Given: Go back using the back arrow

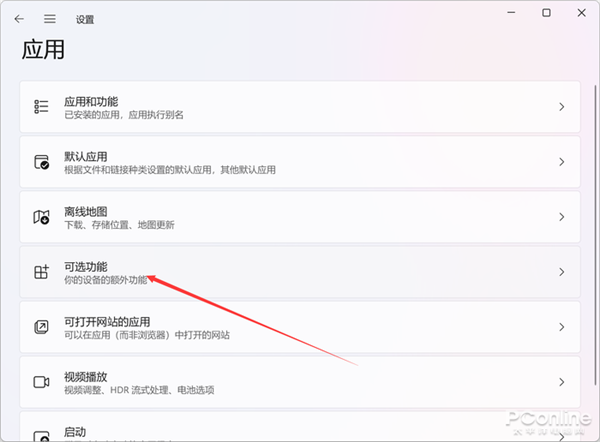Looking at the screenshot, I should pos(19,18).
